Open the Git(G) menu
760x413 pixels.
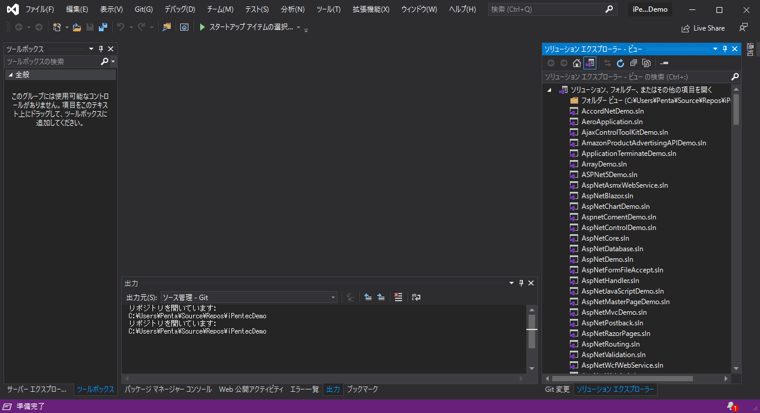point(143,9)
